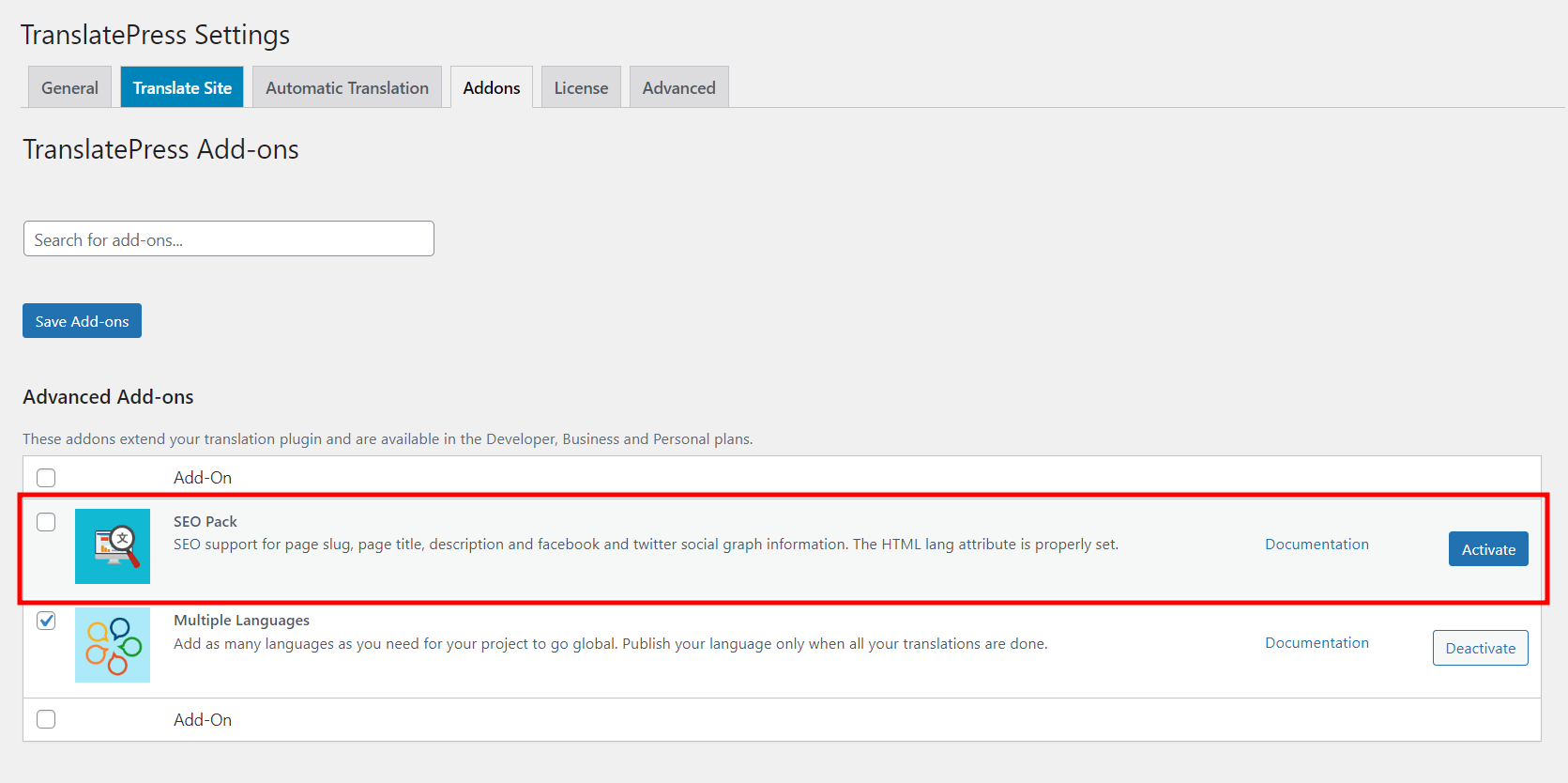Image resolution: width=1568 pixels, height=783 pixels.
Task: Click the header Add-On column label
Action: coord(203,478)
